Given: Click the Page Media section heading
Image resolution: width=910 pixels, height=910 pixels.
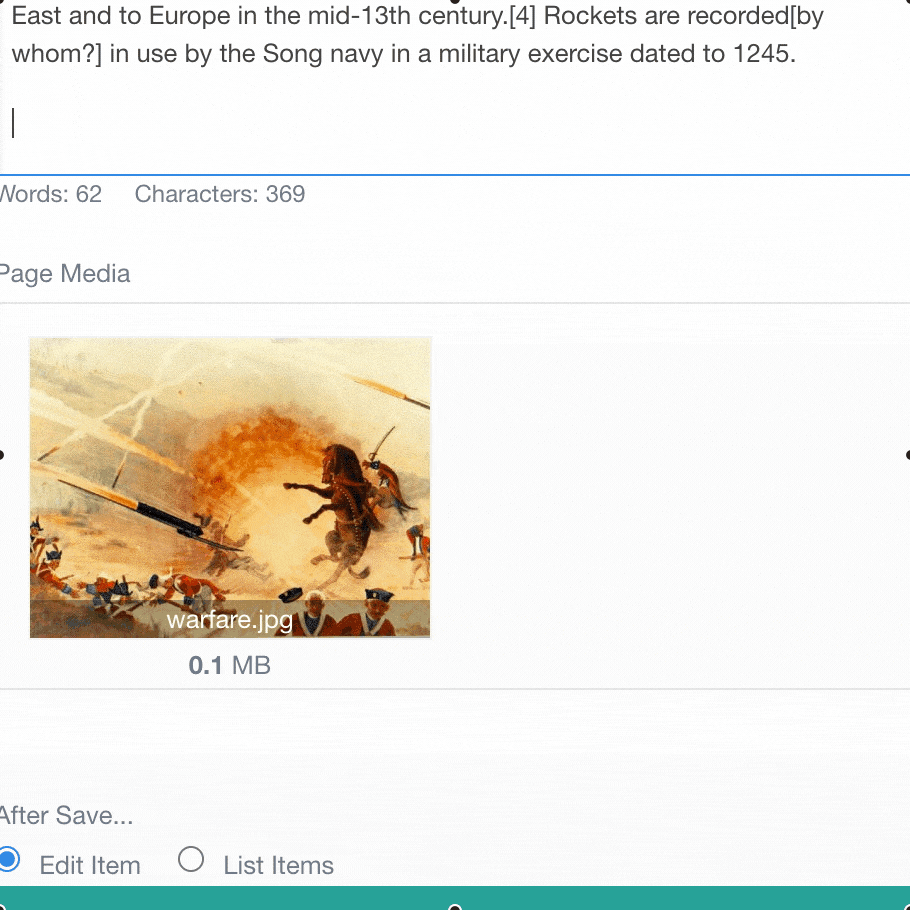Looking at the screenshot, I should (64, 273).
